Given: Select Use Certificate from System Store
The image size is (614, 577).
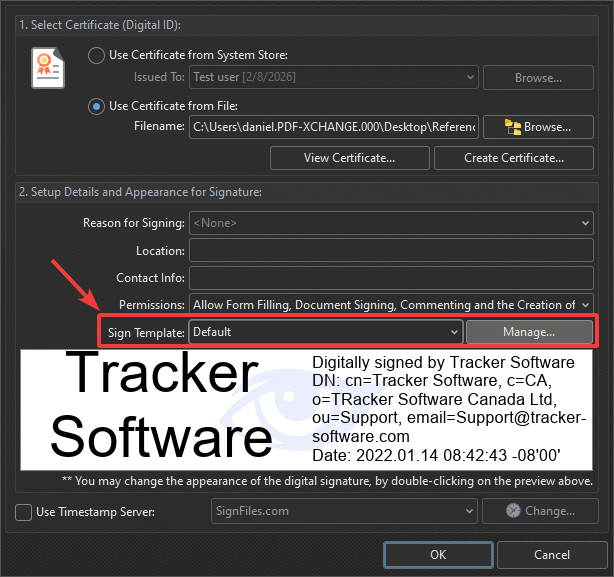Looking at the screenshot, I should click(97, 55).
